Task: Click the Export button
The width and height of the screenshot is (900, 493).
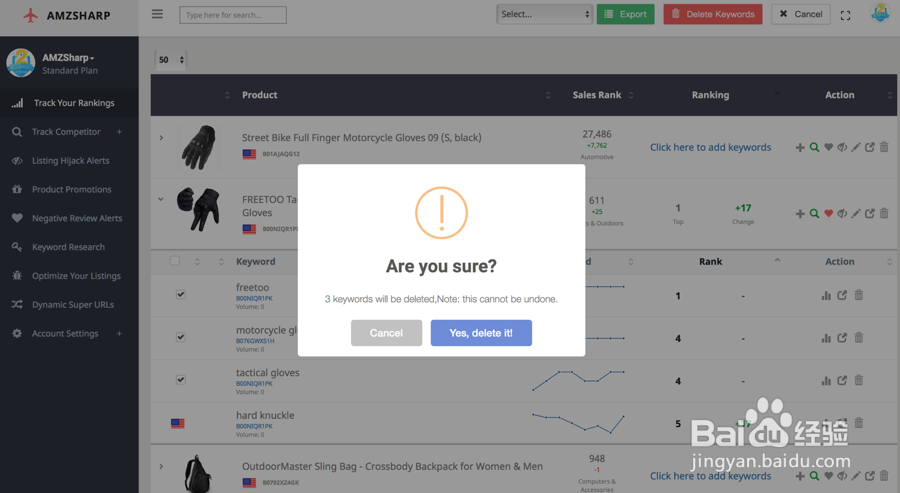Action: click(x=626, y=14)
